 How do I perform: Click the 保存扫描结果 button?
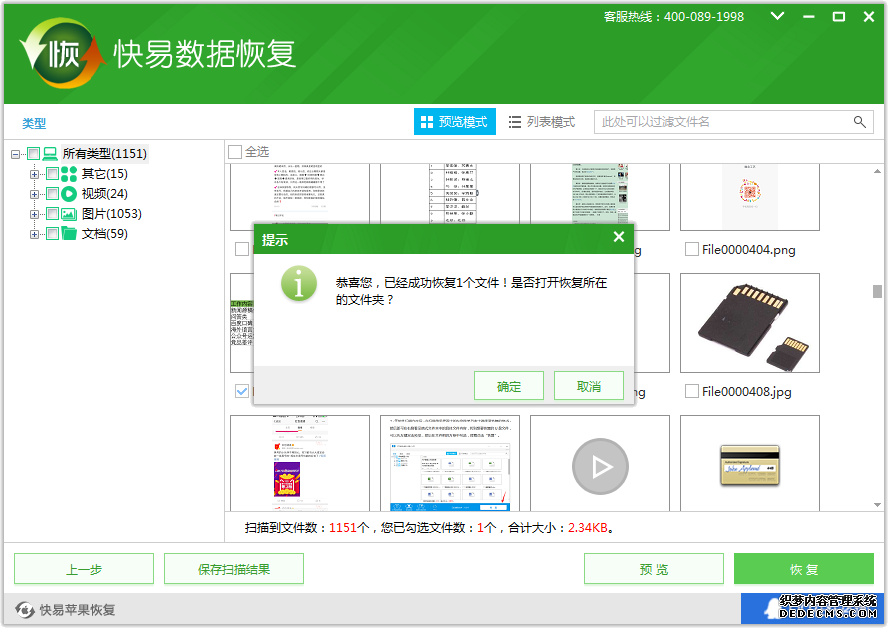[x=234, y=569]
